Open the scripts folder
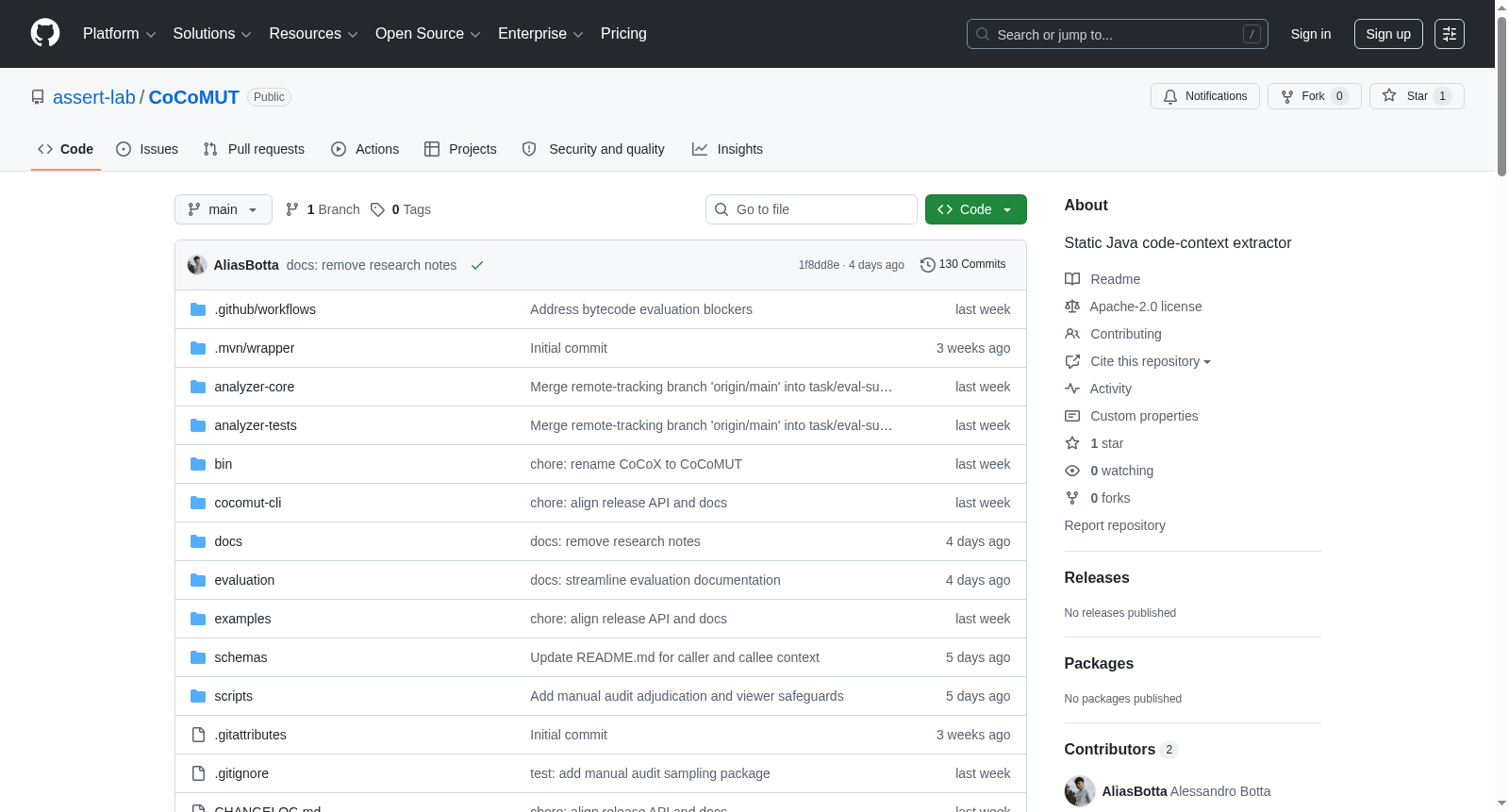 233,696
